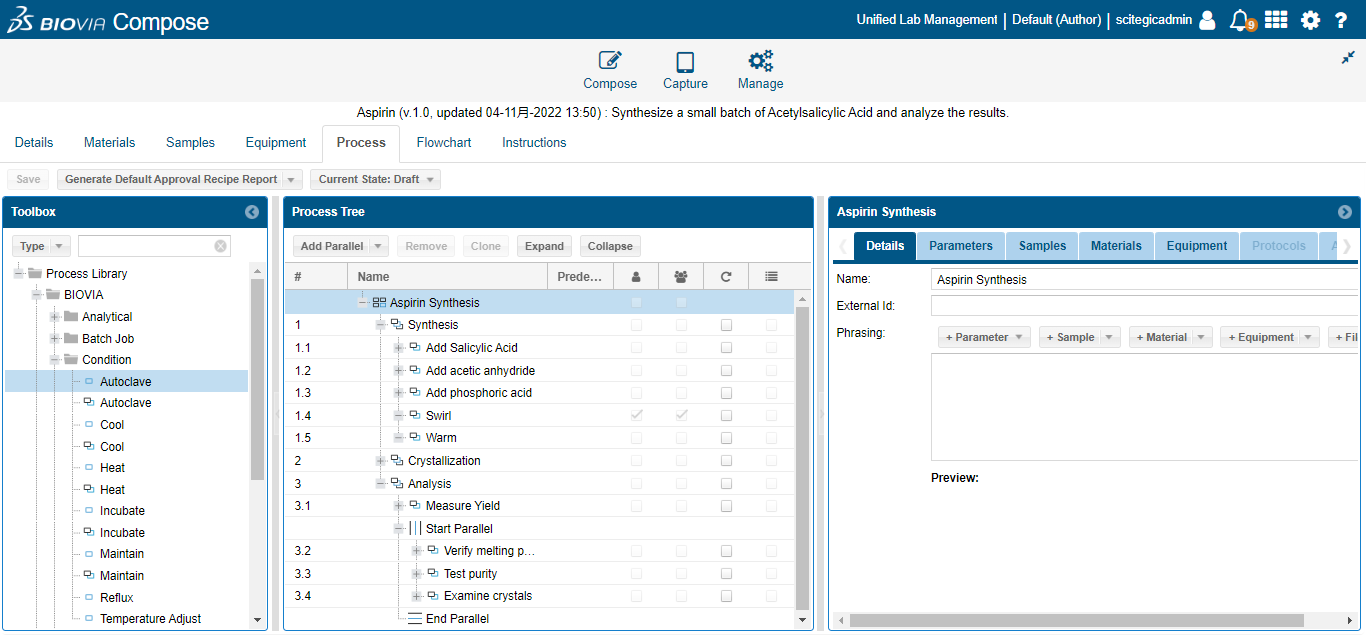
Task: Open the Protocols tab in Aspirin Synthesis panel
Action: (x=1279, y=246)
